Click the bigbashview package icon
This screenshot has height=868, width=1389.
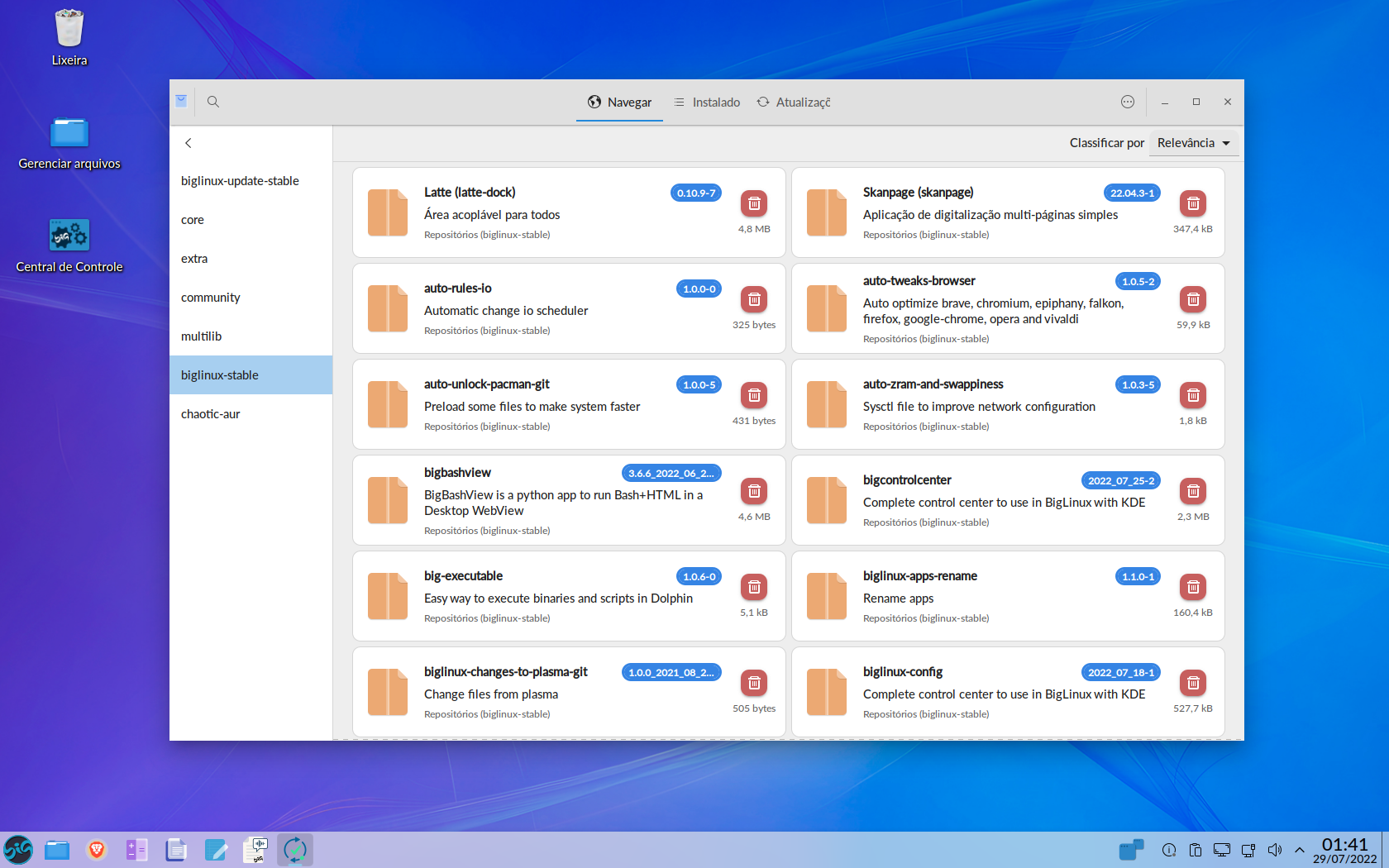(388, 500)
